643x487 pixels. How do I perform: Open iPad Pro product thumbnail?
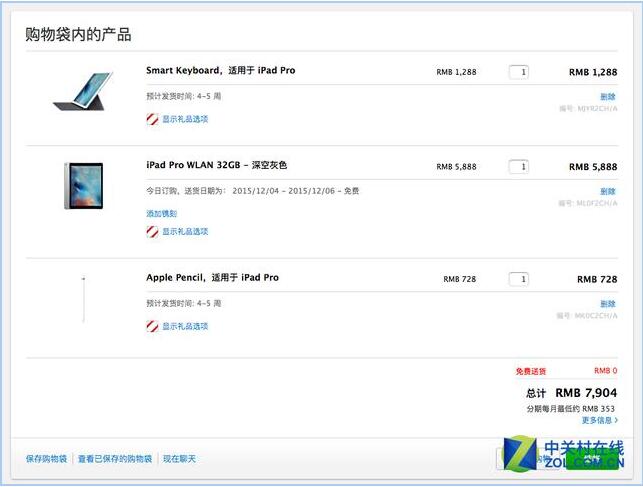click(84, 186)
